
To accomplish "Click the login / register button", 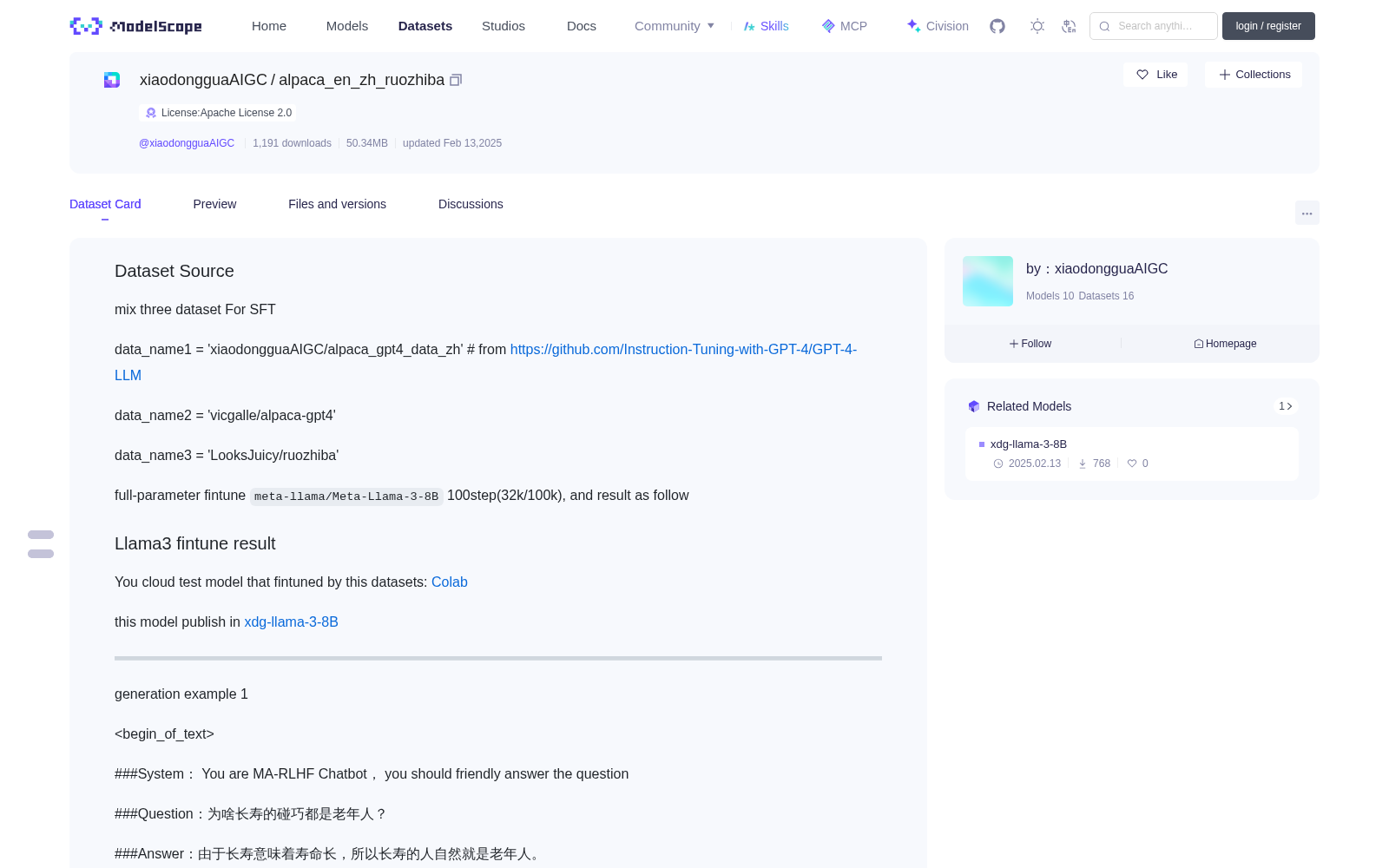I will coord(1268,26).
